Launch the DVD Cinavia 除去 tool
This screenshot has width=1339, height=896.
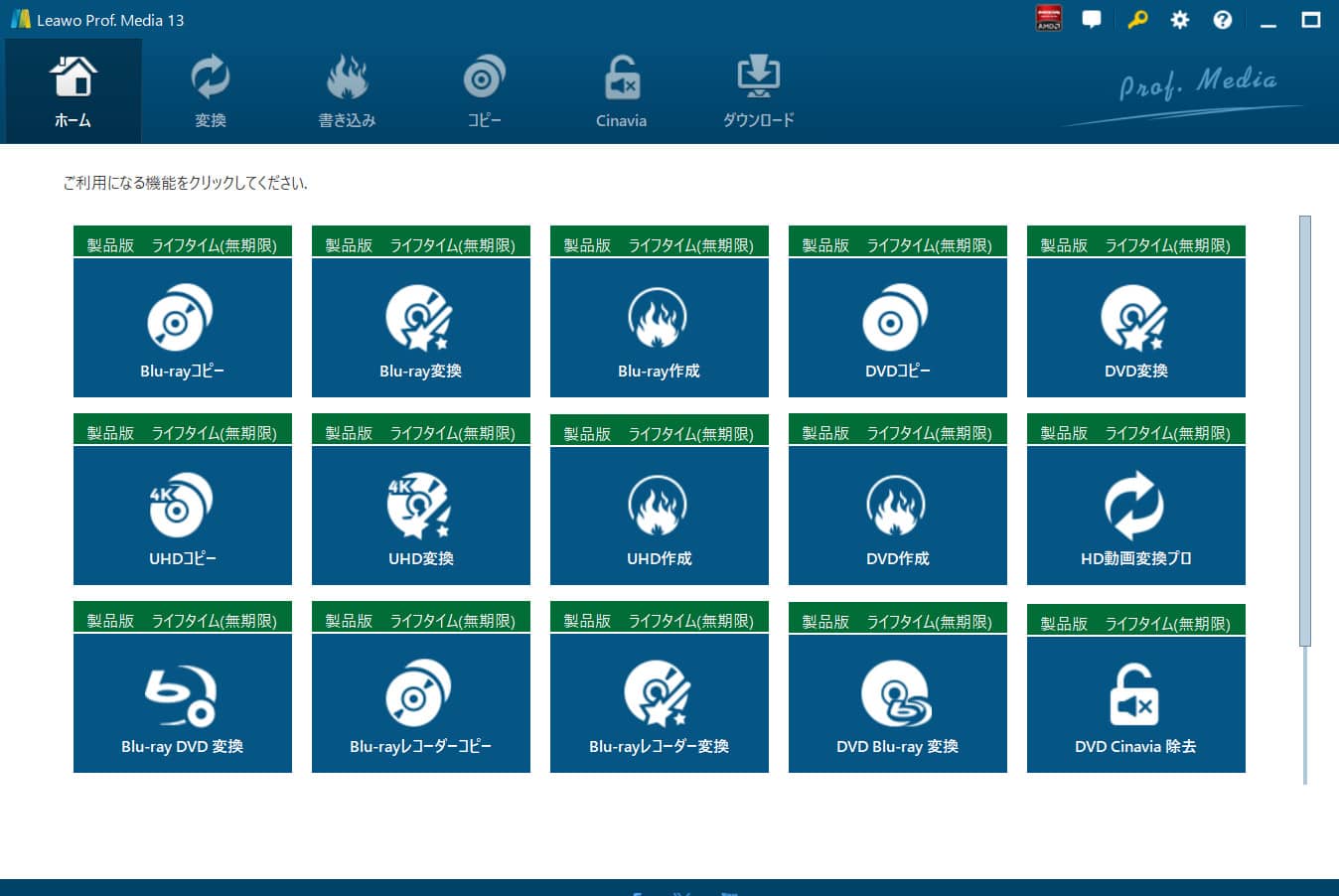click(1135, 704)
